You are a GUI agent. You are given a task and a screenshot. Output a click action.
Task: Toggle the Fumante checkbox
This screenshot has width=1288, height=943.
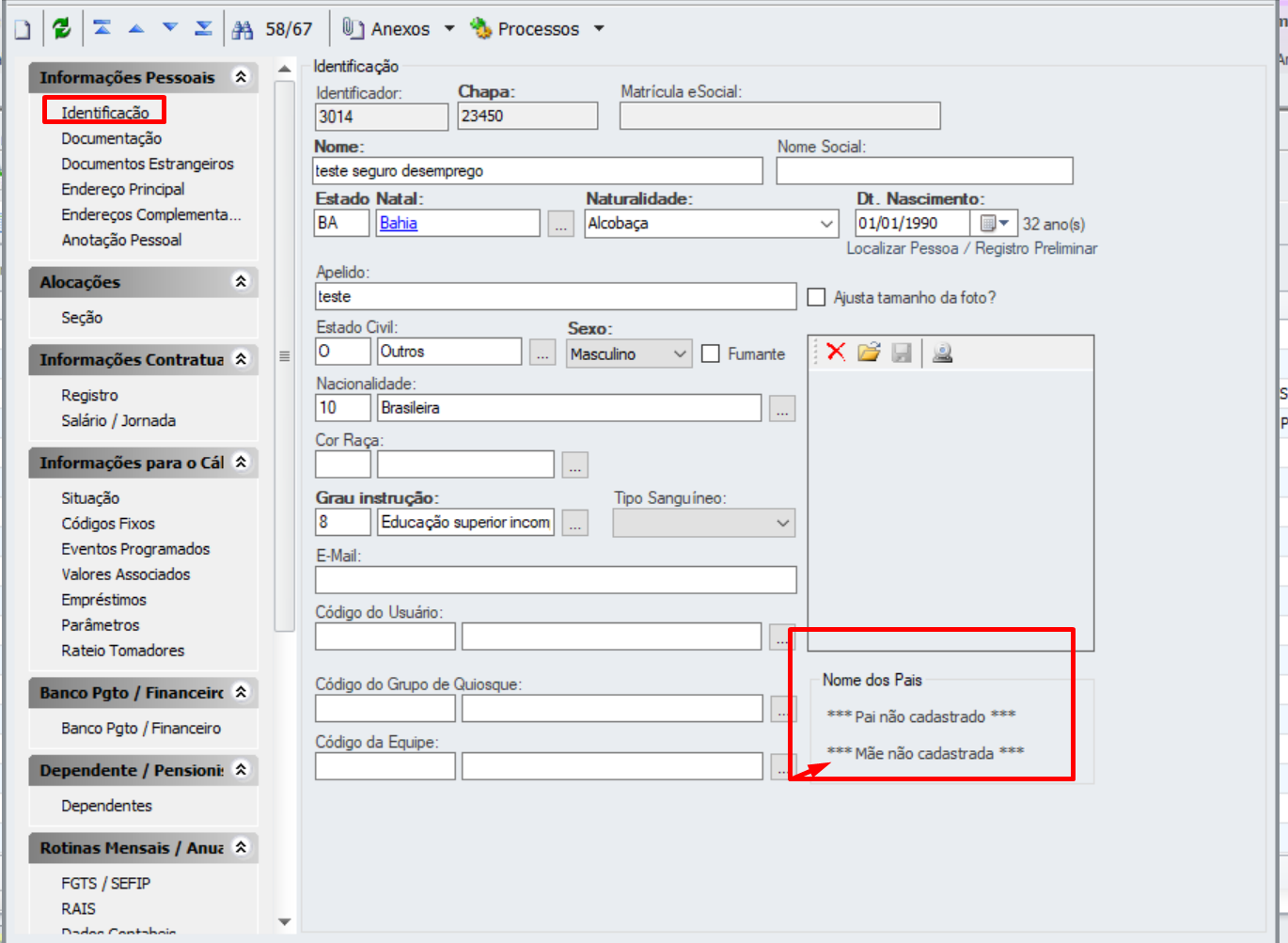tap(711, 354)
